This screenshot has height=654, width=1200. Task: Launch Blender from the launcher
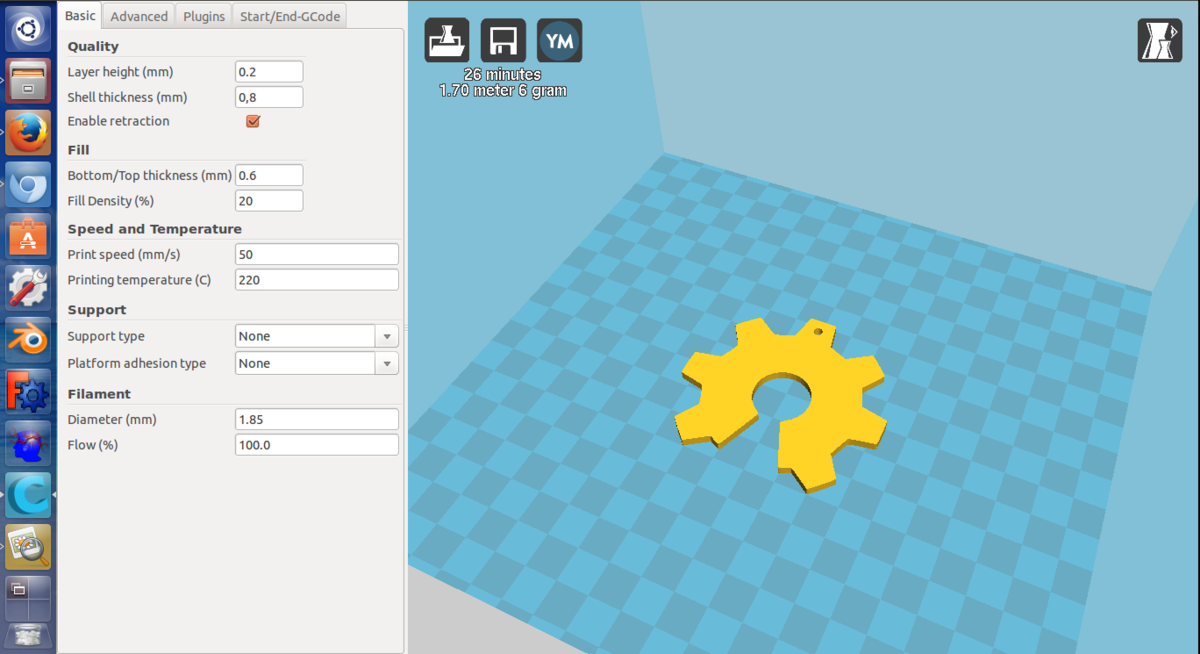coord(28,341)
